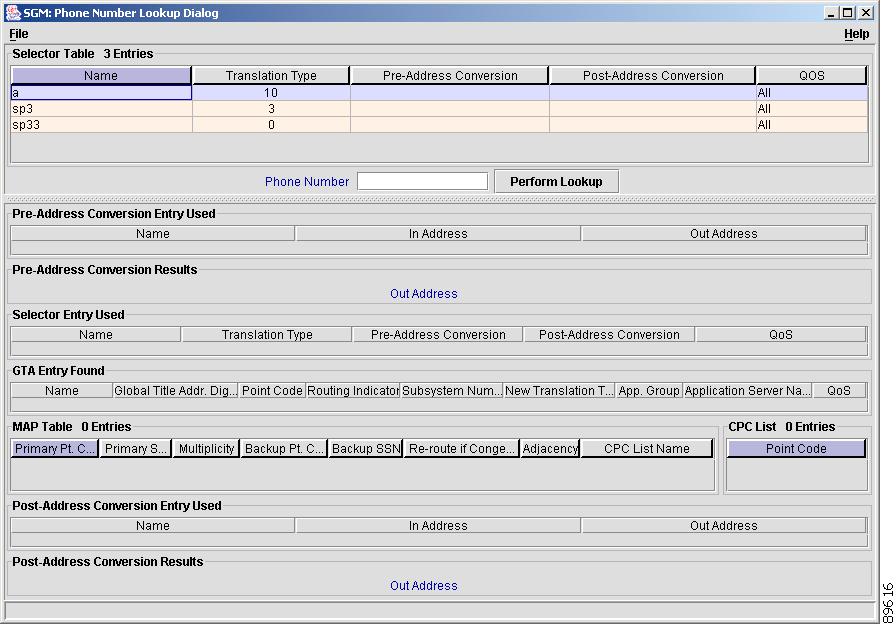
Task: Click translation type value 0 for sp33
Action: tap(271, 125)
